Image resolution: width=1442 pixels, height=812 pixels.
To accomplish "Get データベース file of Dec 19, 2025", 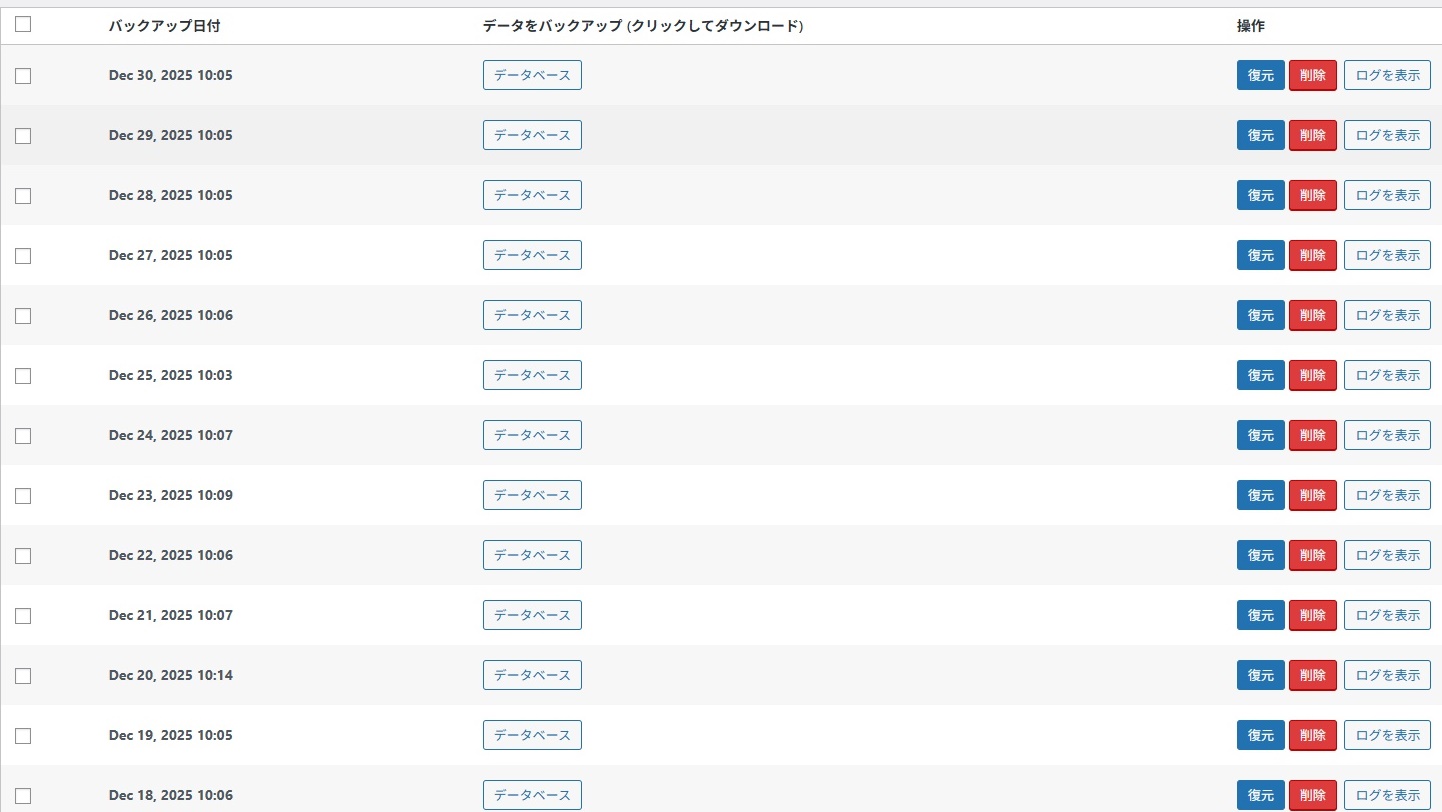I will click(x=532, y=735).
